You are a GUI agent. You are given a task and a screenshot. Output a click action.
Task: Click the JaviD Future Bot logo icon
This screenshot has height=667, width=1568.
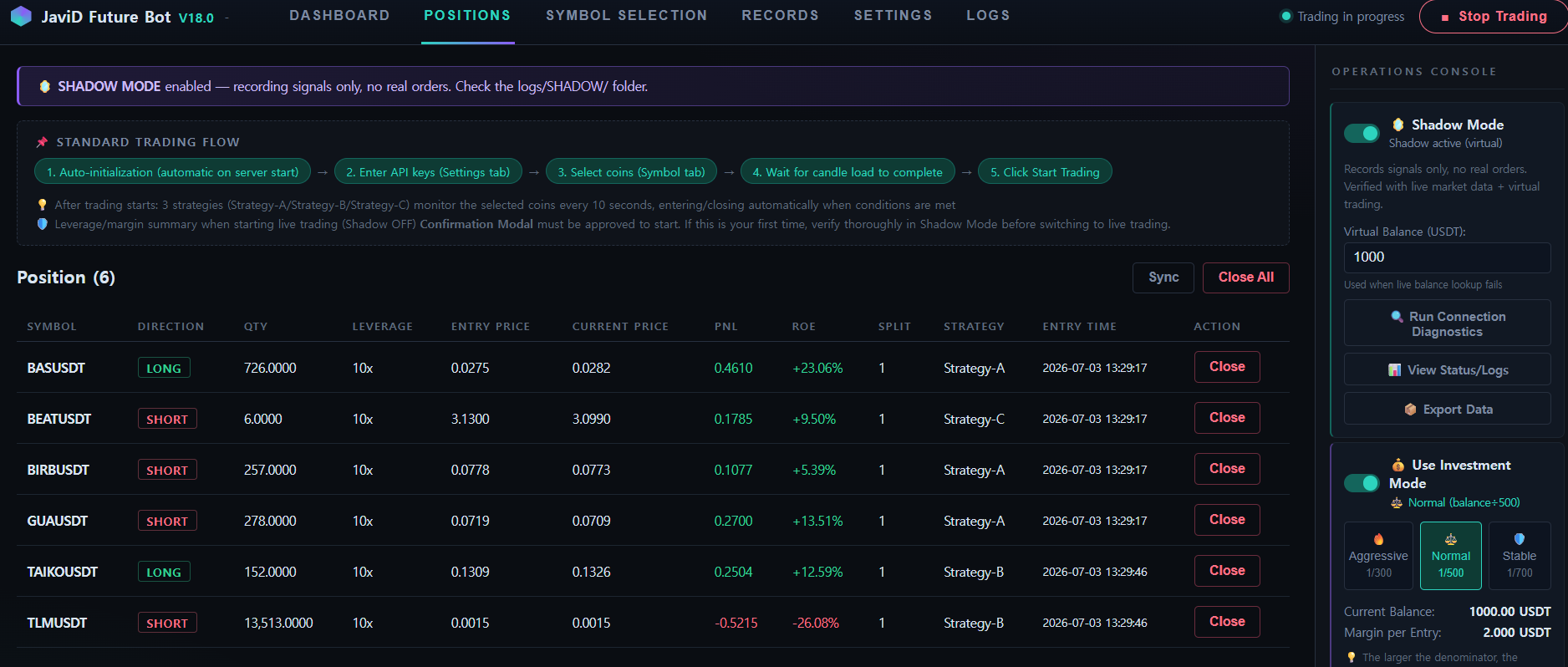pos(21,16)
